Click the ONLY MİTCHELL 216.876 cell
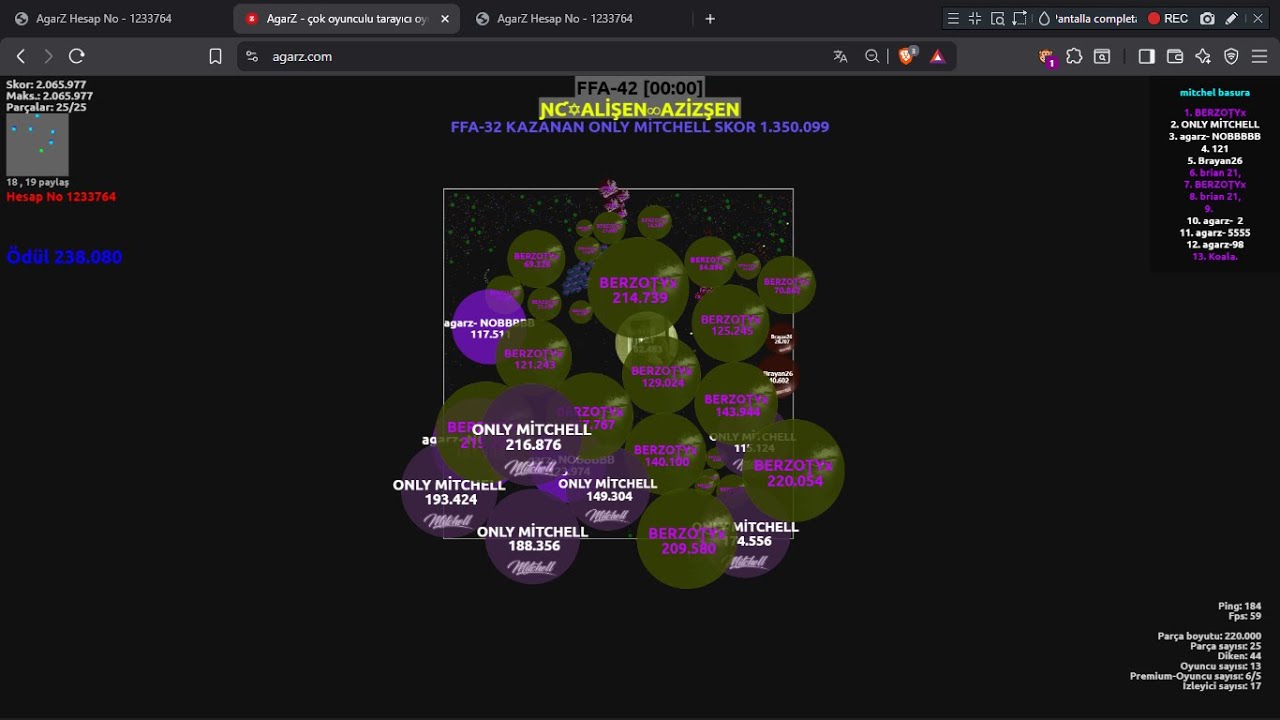This screenshot has width=1280, height=720. tap(532, 436)
